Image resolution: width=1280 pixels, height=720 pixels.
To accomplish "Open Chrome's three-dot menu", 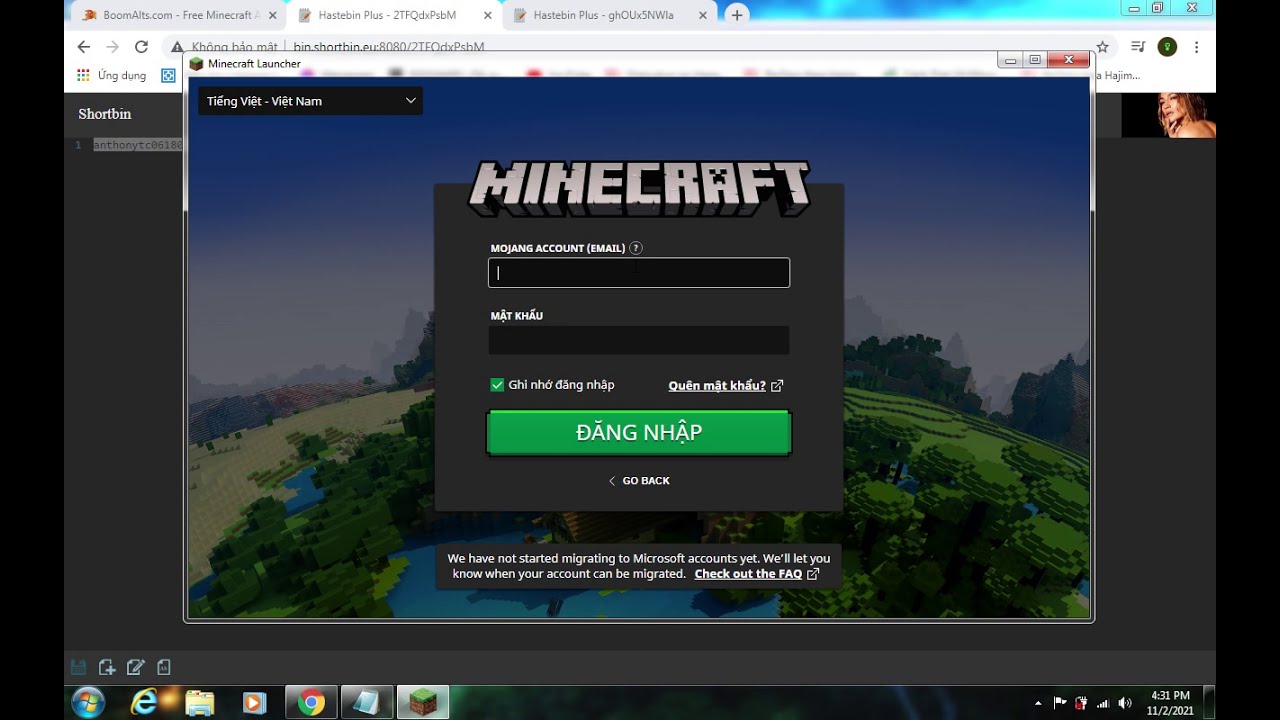I will pos(1196,47).
